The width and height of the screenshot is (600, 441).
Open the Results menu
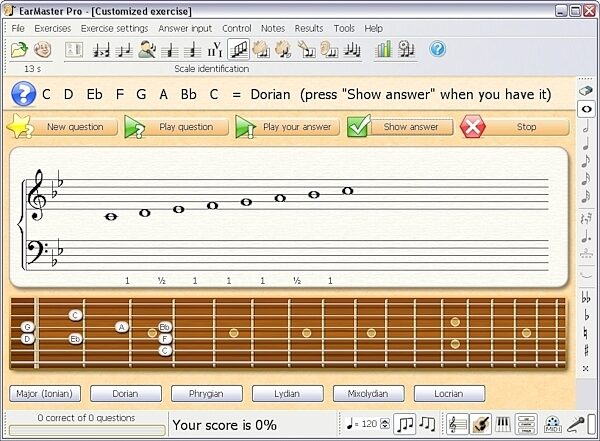pos(309,28)
